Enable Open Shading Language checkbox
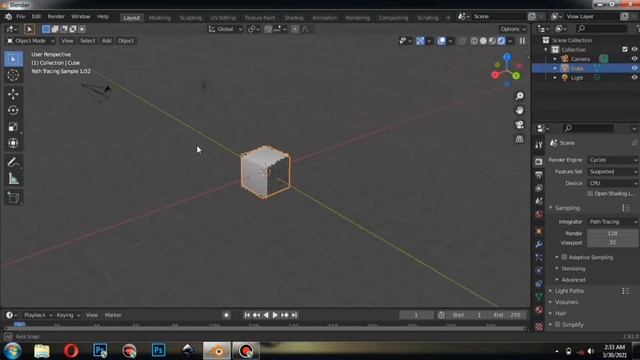The width and height of the screenshot is (640, 360). [590, 193]
